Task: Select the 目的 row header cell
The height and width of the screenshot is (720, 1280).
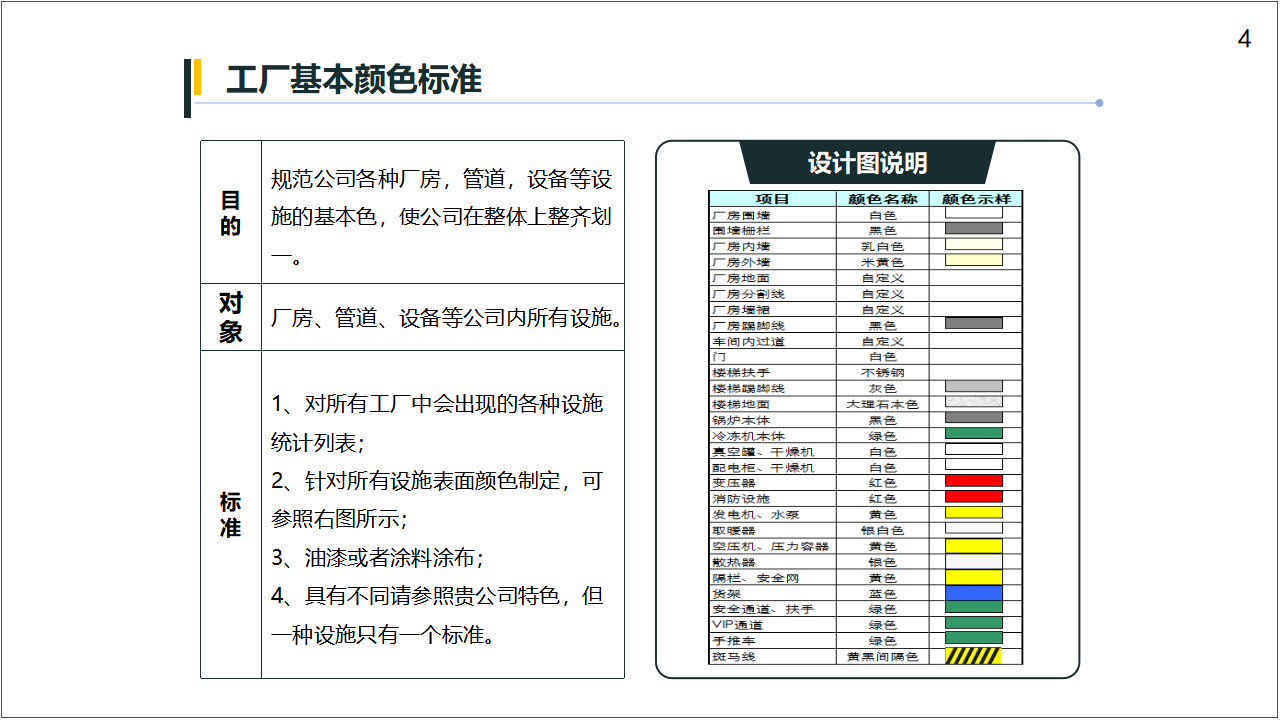Action: point(231,212)
